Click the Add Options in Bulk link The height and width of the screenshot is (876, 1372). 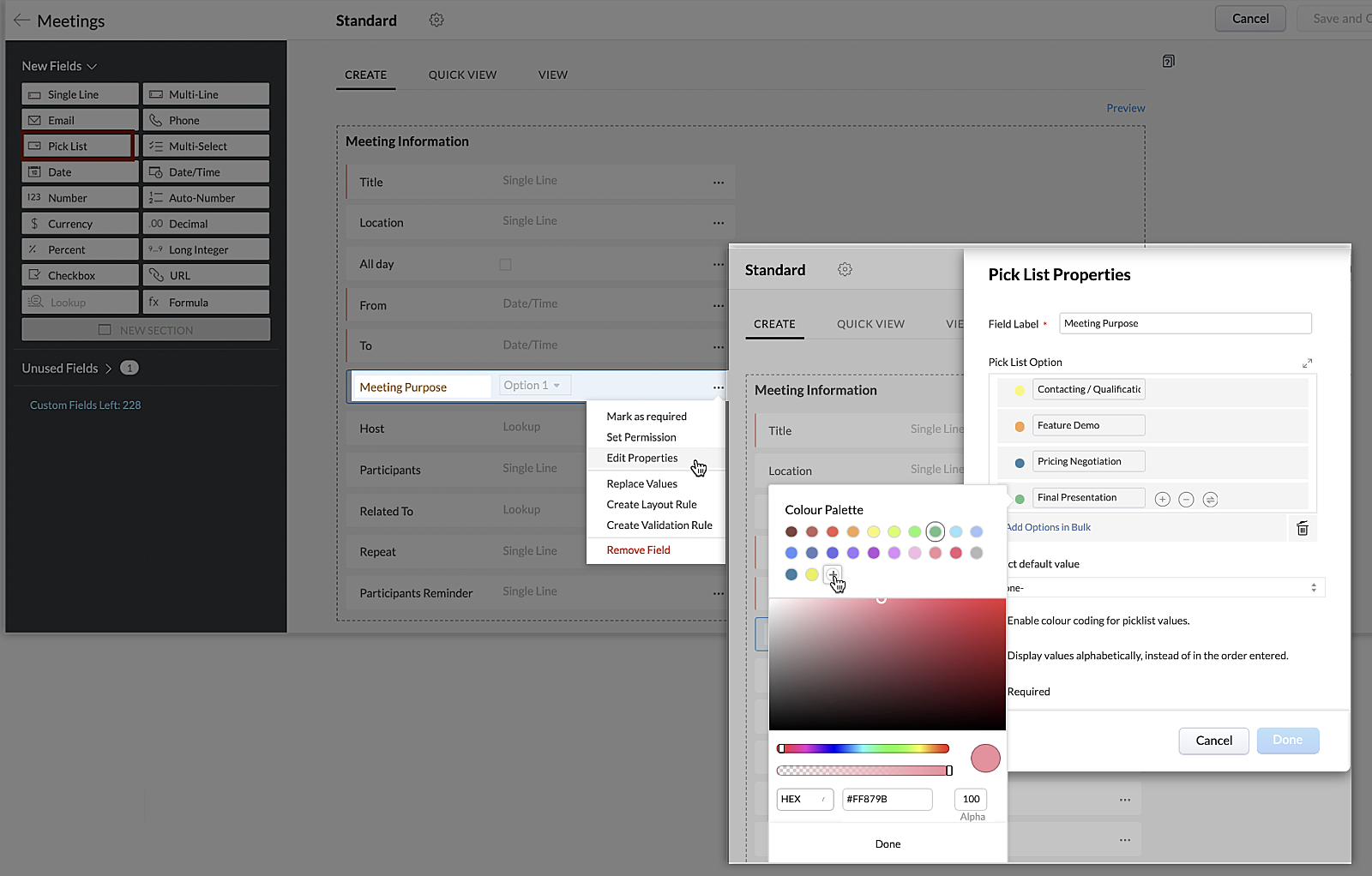(1049, 527)
